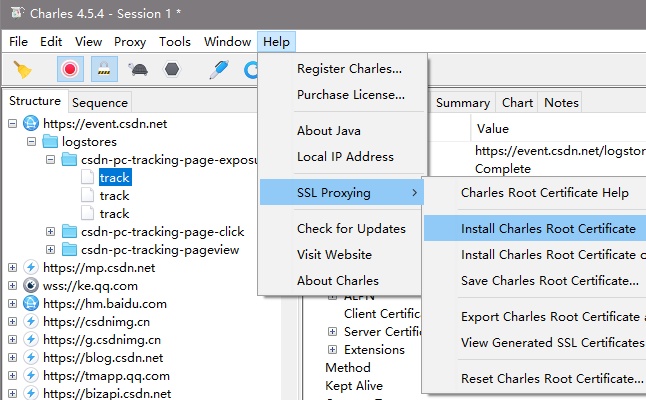
Task: Click the file icon of selected track
Action: [x=87, y=178]
